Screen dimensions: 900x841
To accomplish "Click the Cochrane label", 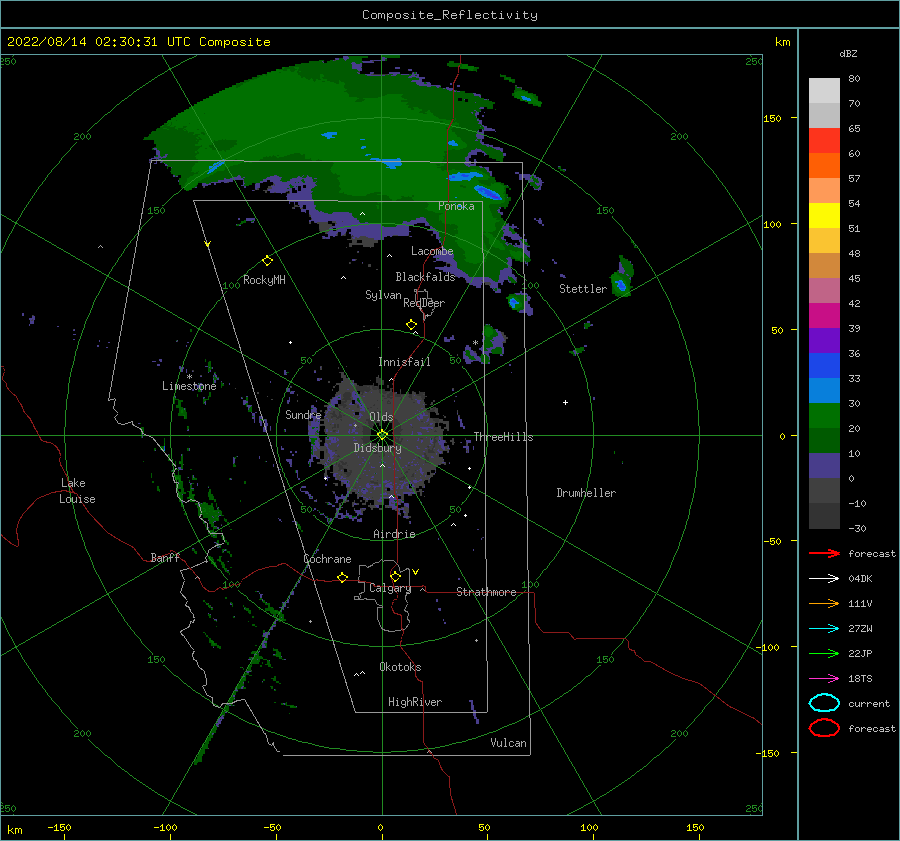I will (x=327, y=559).
